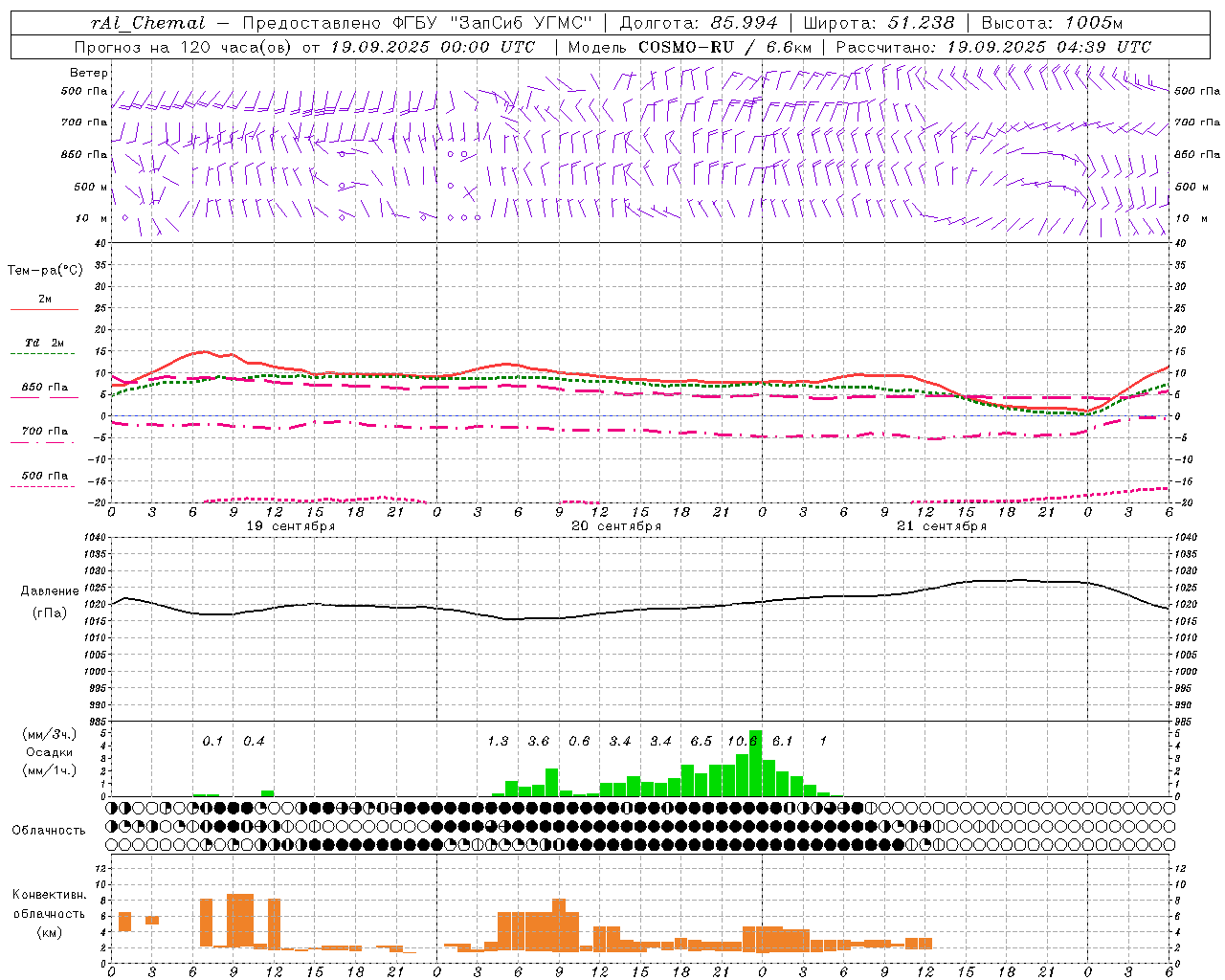
Task: Click the 'Высота: 1005м' header value
Action: pos(1052,23)
